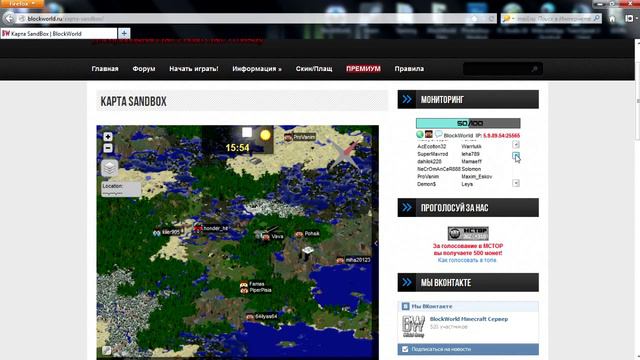640x360 pixels.
Task: Expand the map side panel arrow
Action: click(376, 243)
